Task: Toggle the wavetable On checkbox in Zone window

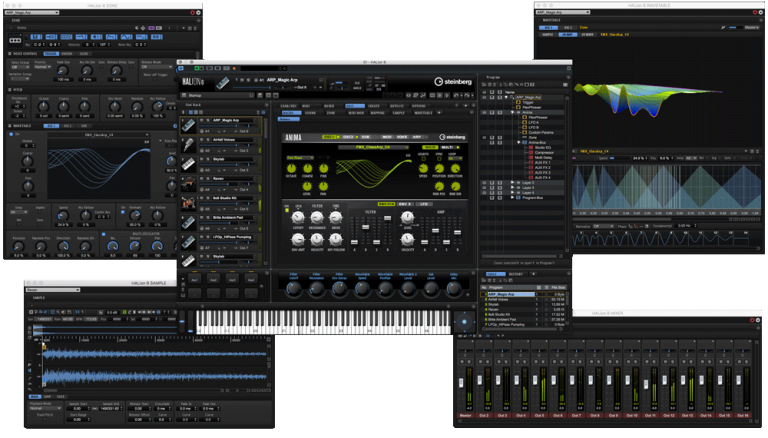Action: tap(11, 134)
